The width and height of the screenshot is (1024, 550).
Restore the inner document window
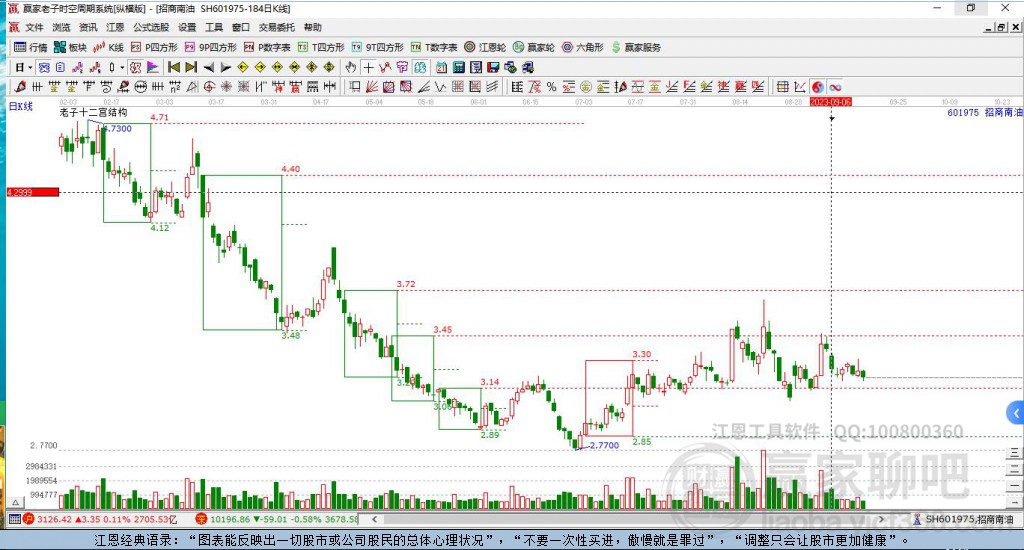(1001, 27)
